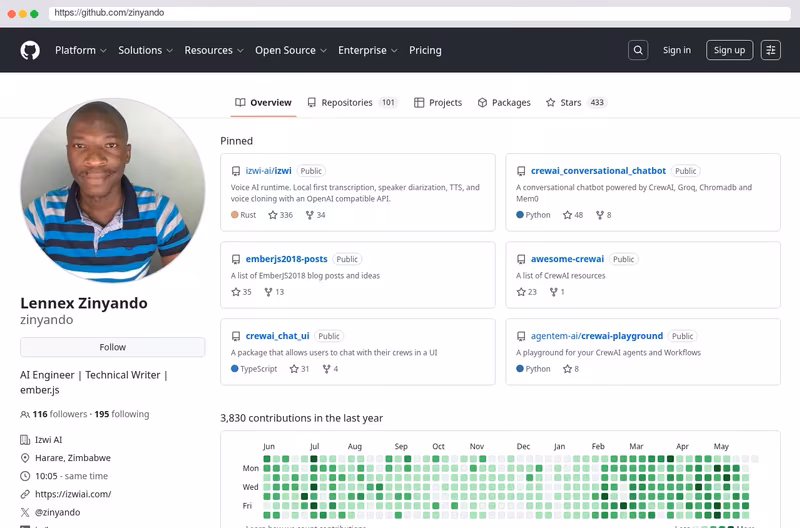Open the agentem-ai/crewai-playground repository link
The width and height of the screenshot is (800, 528).
point(596,336)
